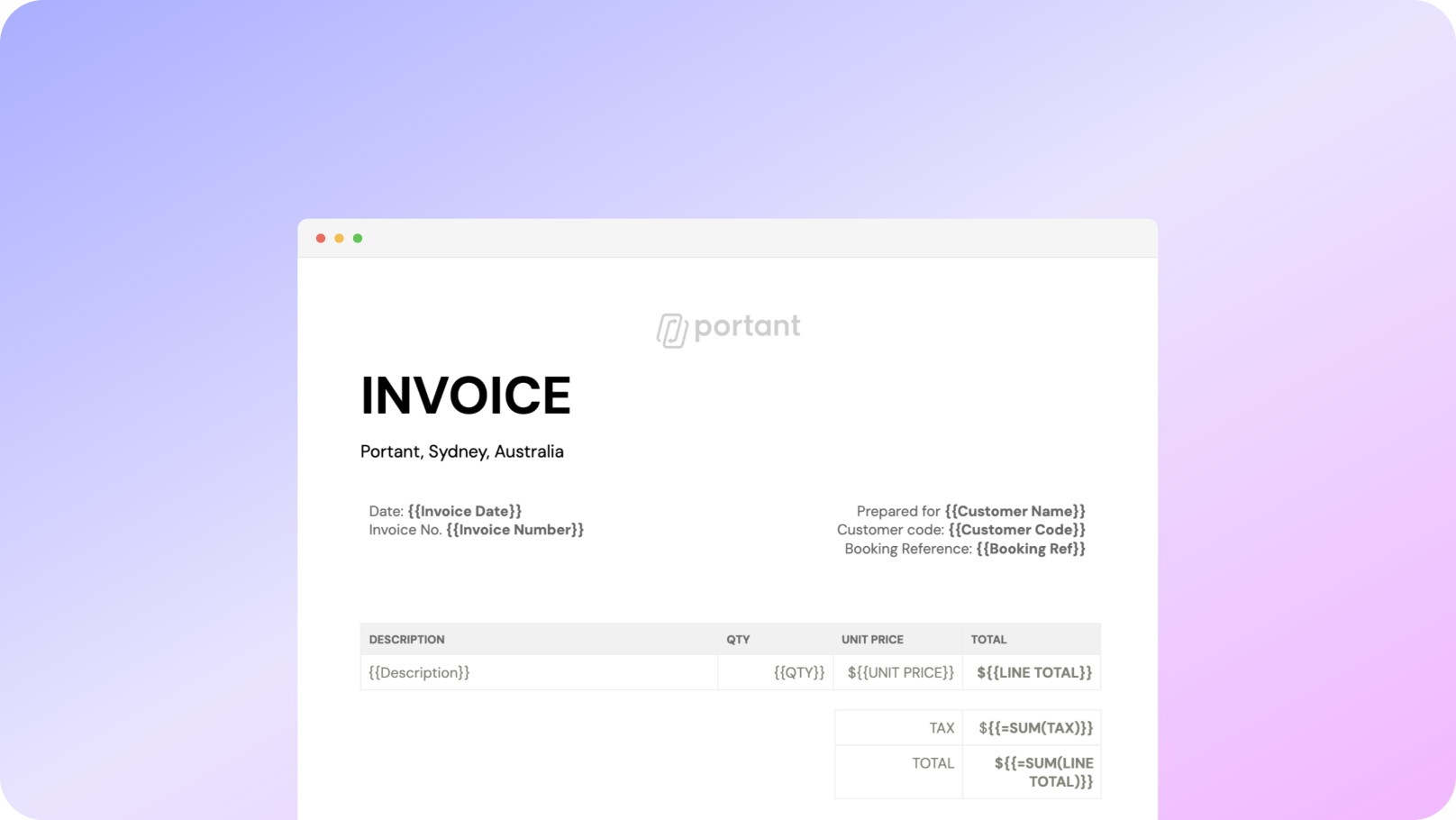This screenshot has height=820, width=1456.
Task: Click the 'Customer code:' label text
Action: point(890,530)
